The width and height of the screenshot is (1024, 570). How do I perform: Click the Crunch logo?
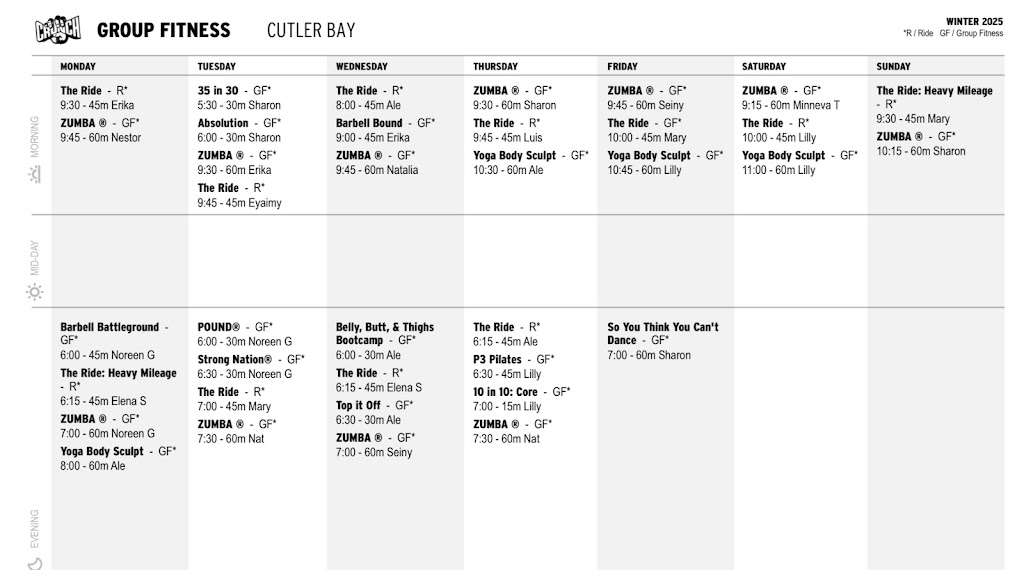click(x=58, y=30)
